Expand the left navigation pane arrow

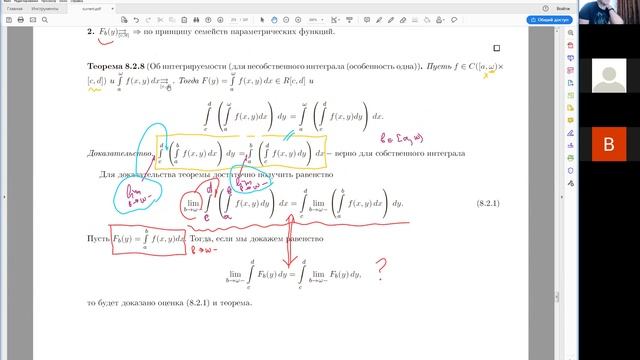click(x=4, y=197)
